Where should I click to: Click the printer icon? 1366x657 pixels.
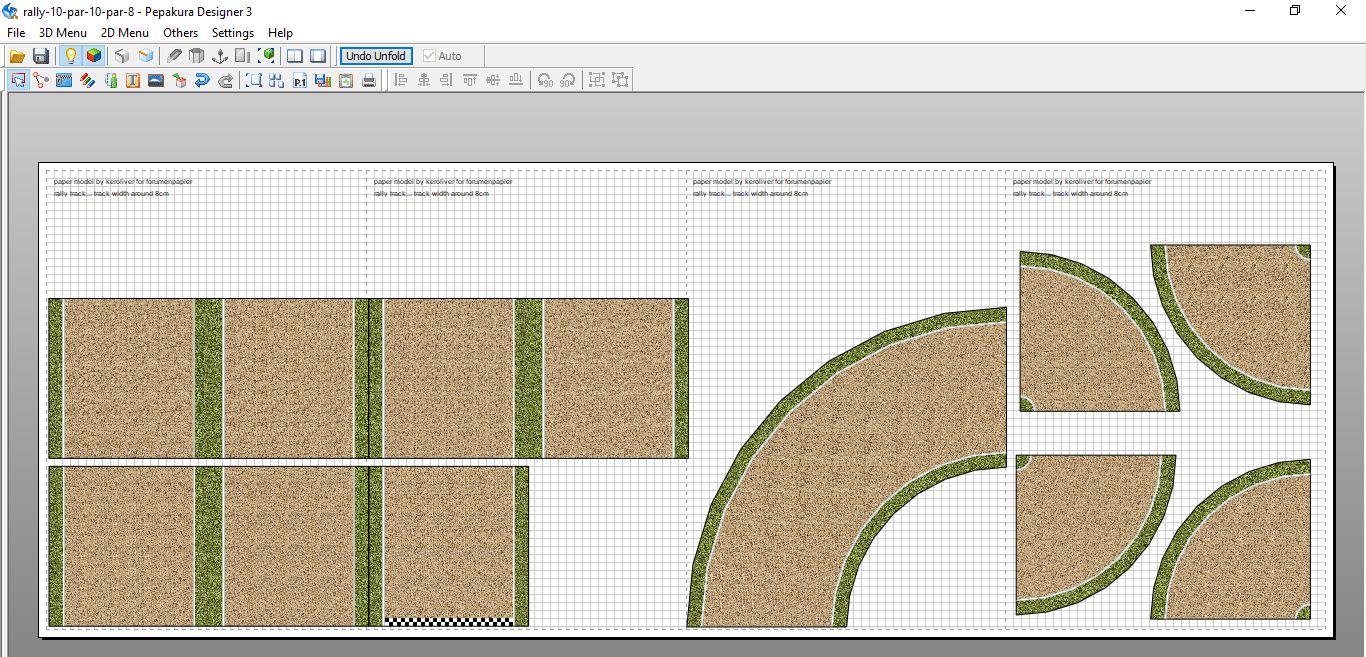click(x=369, y=81)
